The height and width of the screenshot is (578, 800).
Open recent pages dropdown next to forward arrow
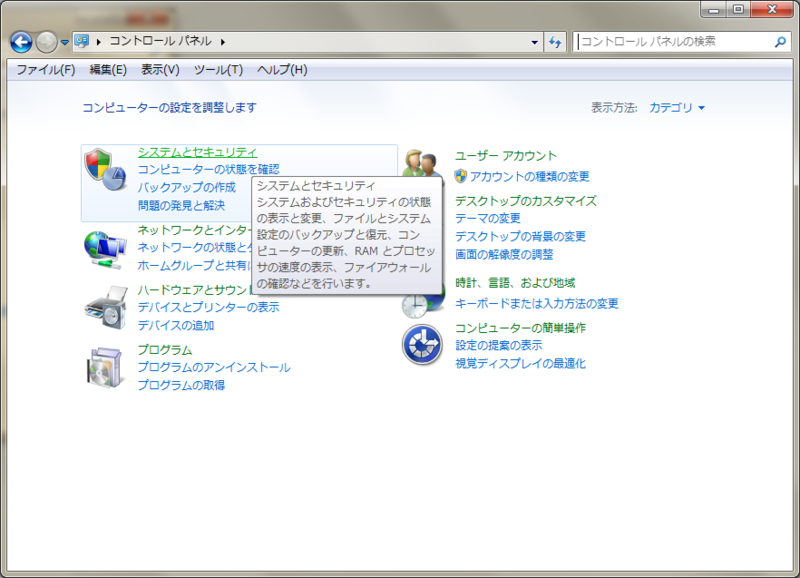pos(64,42)
